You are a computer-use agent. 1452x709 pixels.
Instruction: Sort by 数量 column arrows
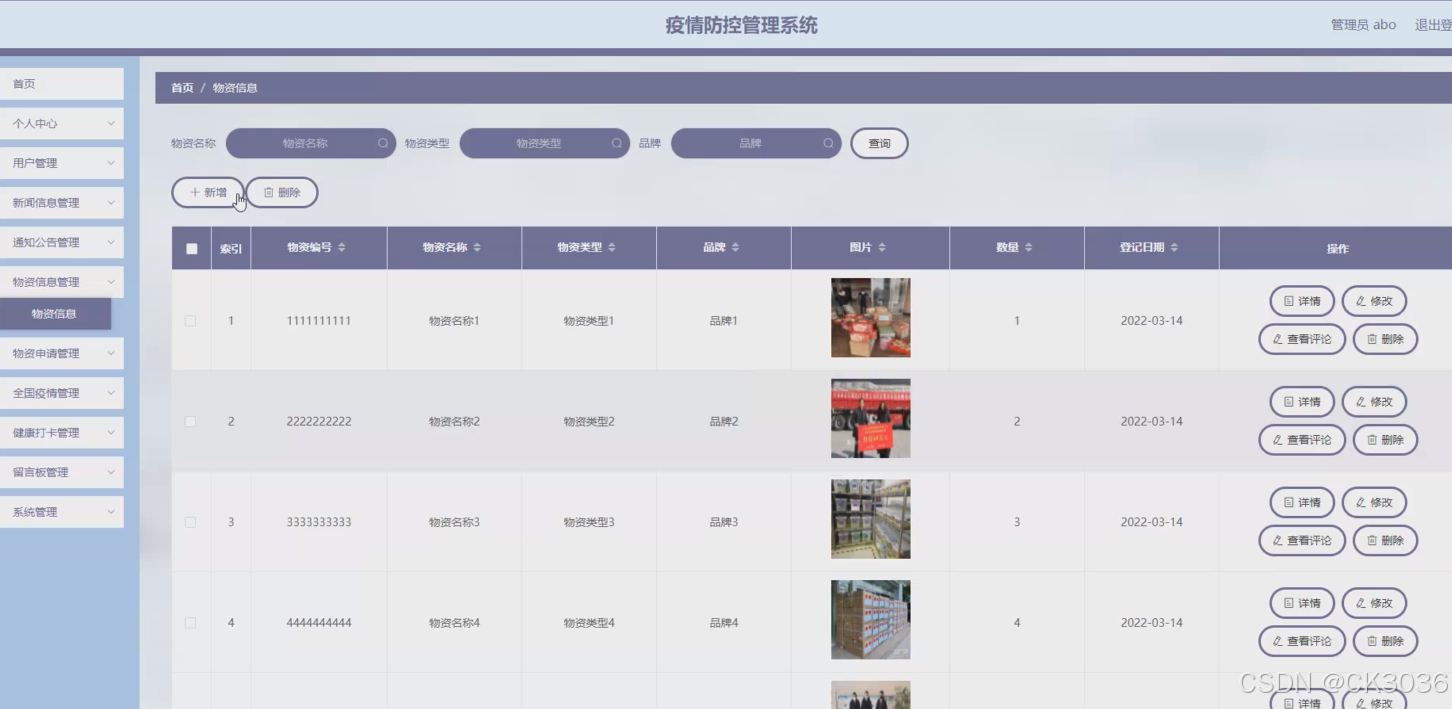click(1029, 247)
